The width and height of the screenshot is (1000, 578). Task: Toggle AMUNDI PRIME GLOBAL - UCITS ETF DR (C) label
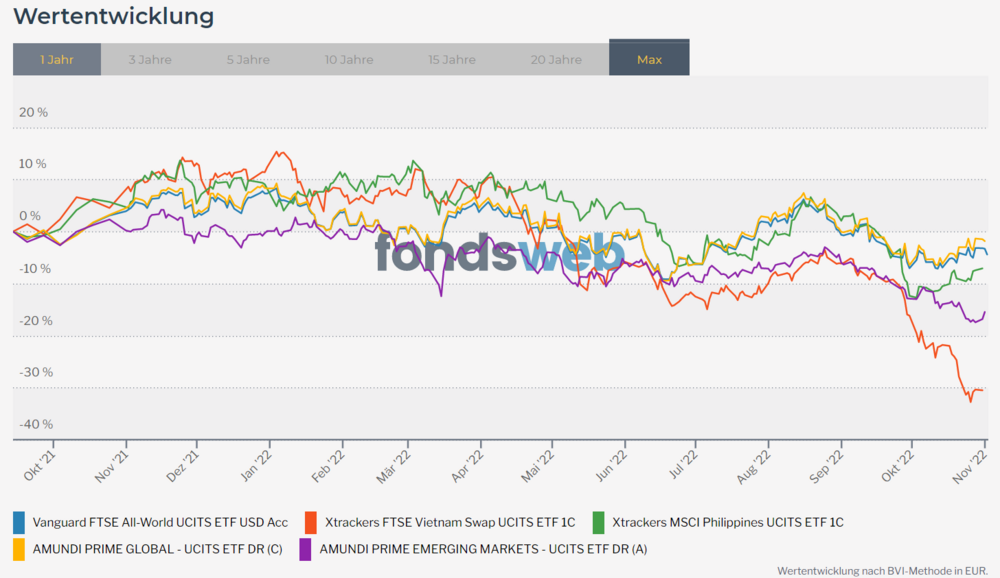click(158, 549)
